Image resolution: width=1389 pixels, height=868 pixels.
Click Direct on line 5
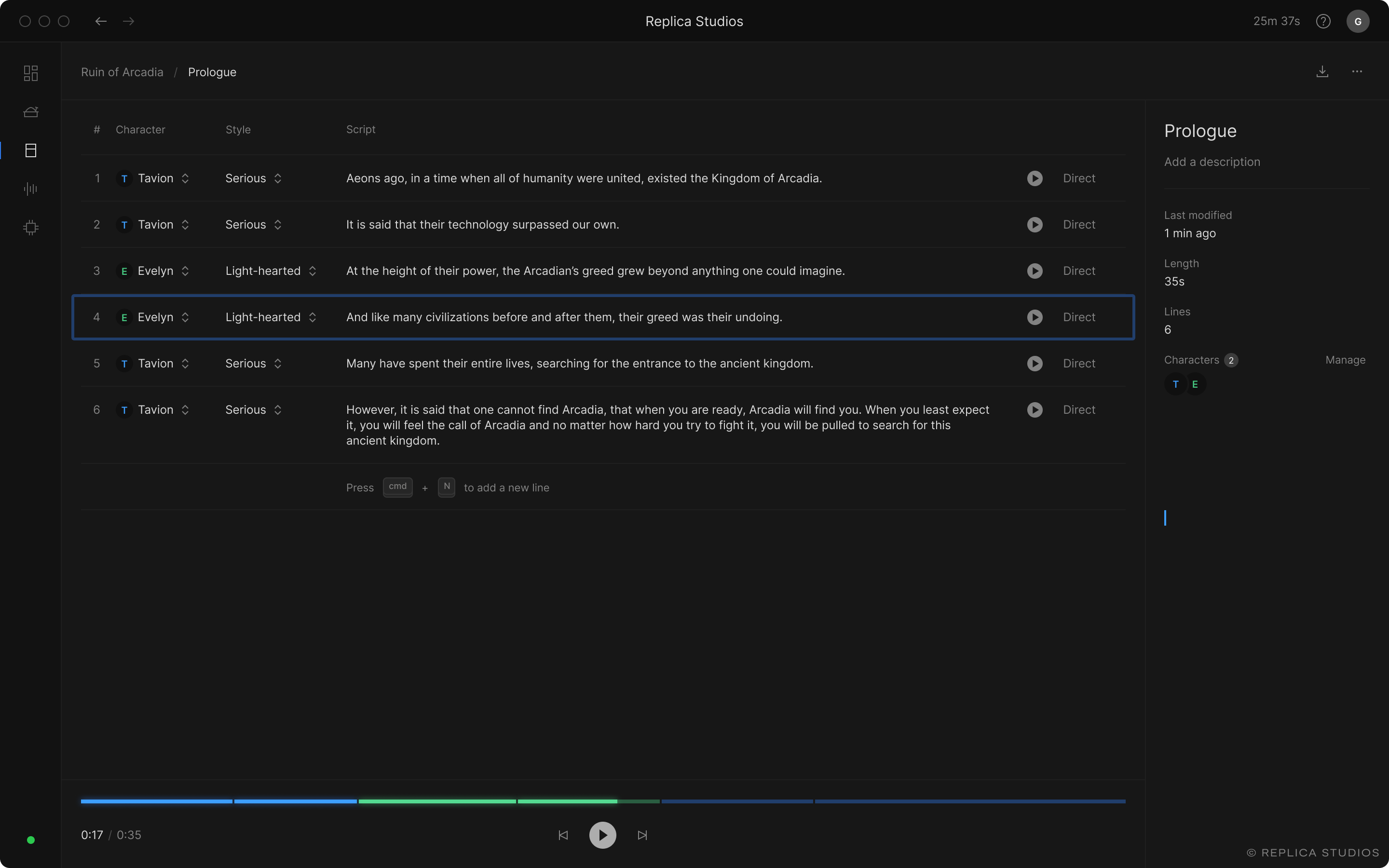coord(1079,364)
